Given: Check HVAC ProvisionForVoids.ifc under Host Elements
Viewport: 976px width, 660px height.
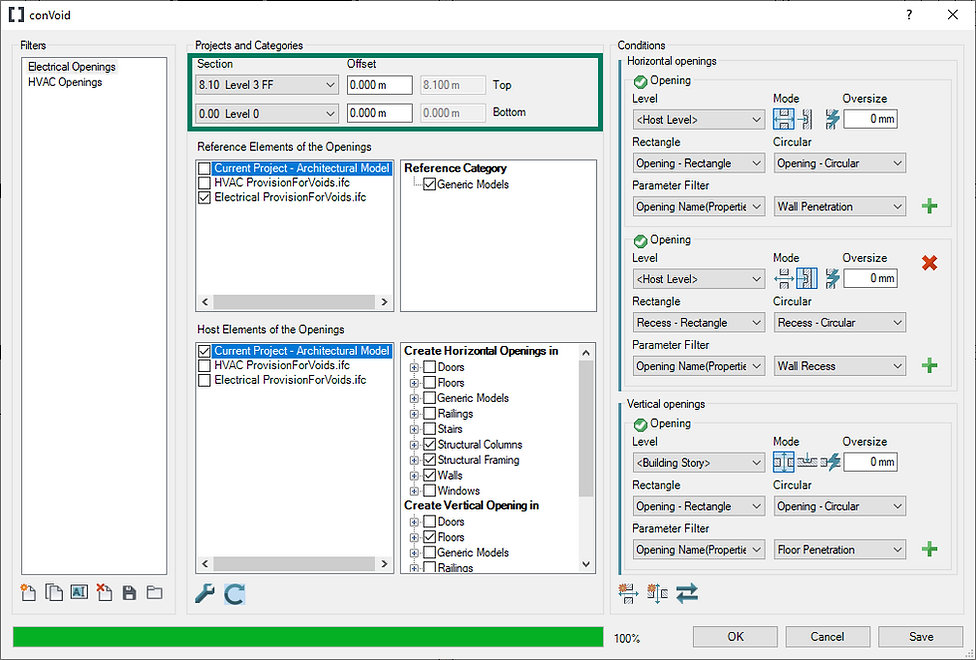Looking at the screenshot, I should [x=204, y=365].
